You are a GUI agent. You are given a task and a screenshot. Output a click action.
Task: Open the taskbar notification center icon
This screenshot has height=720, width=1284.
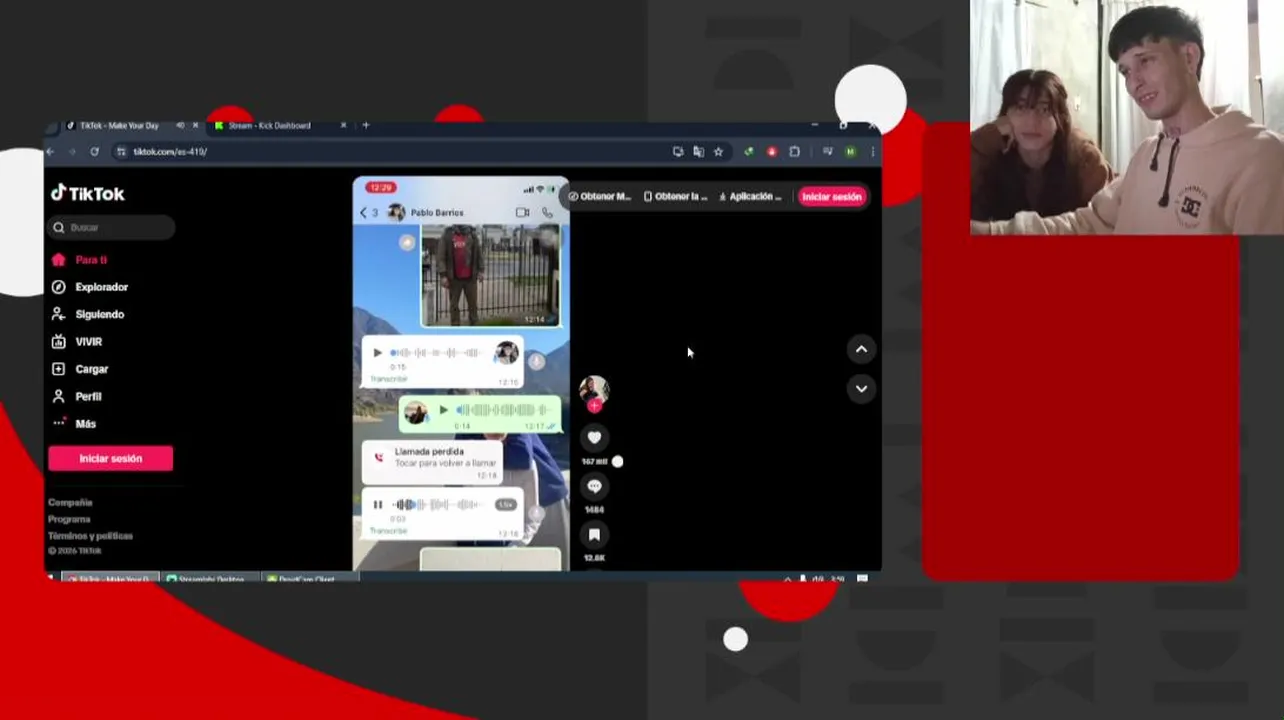tap(862, 578)
